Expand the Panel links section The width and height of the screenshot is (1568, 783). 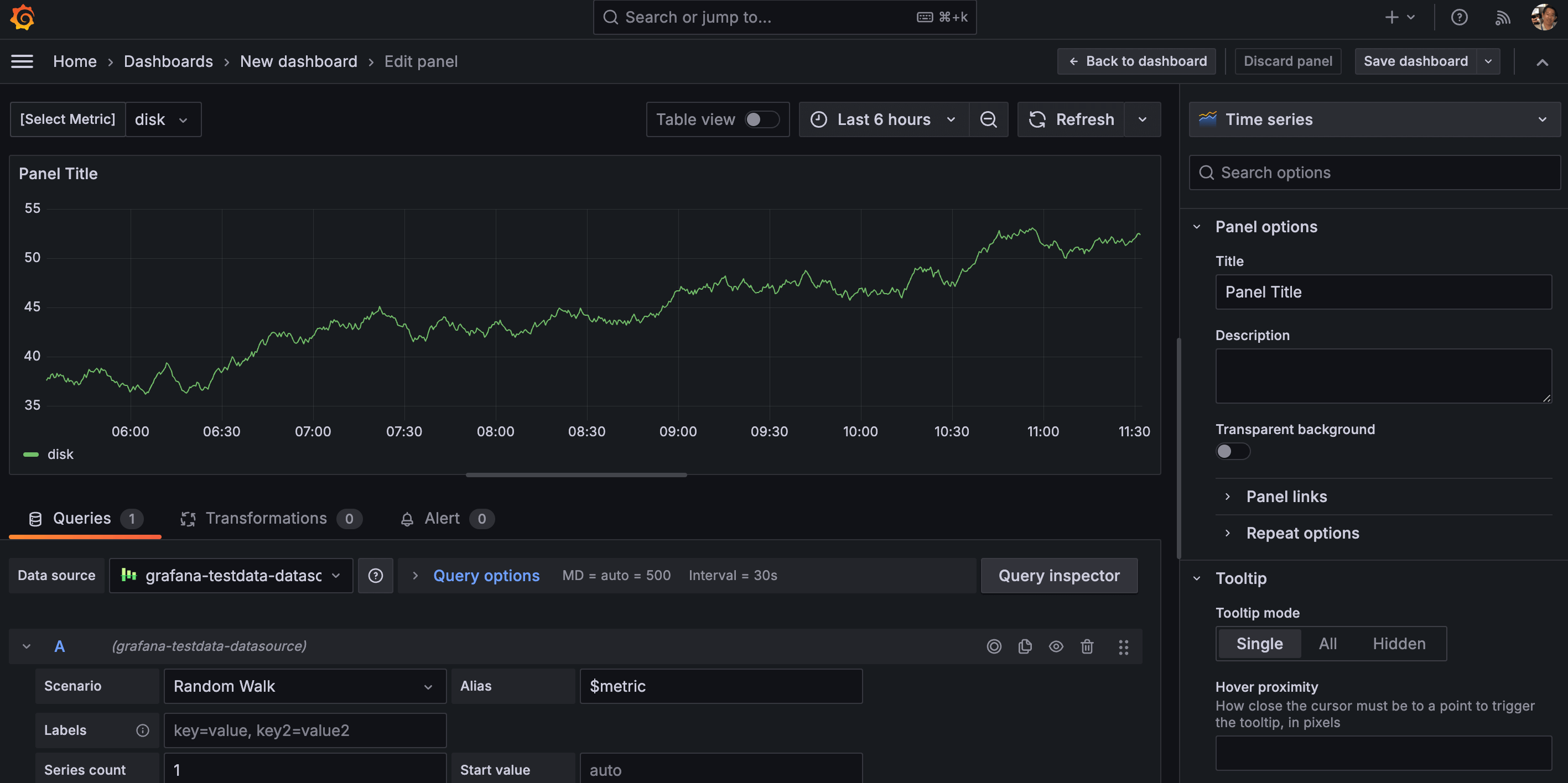(1286, 497)
